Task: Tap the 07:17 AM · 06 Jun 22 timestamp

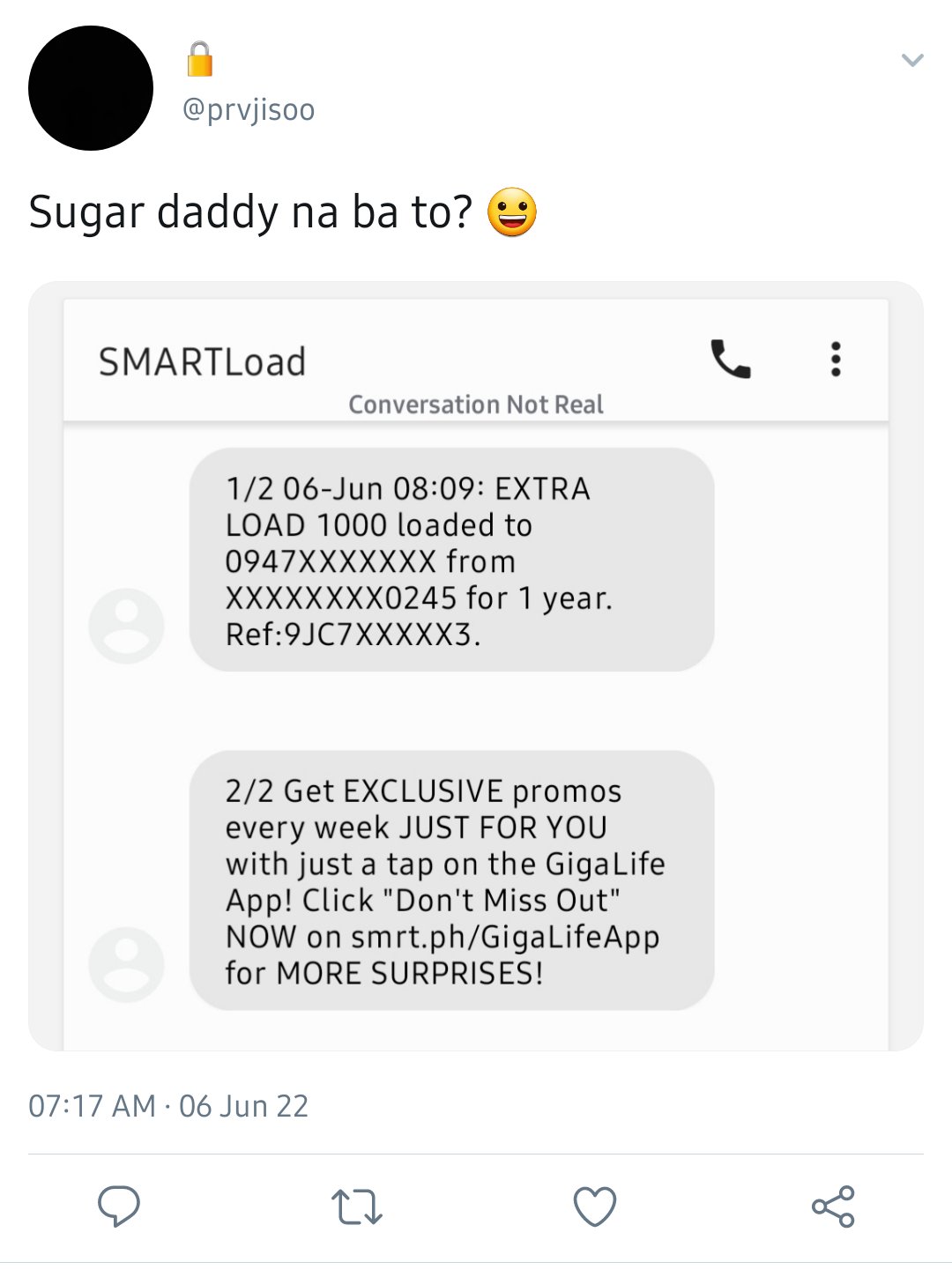Action: click(168, 1106)
